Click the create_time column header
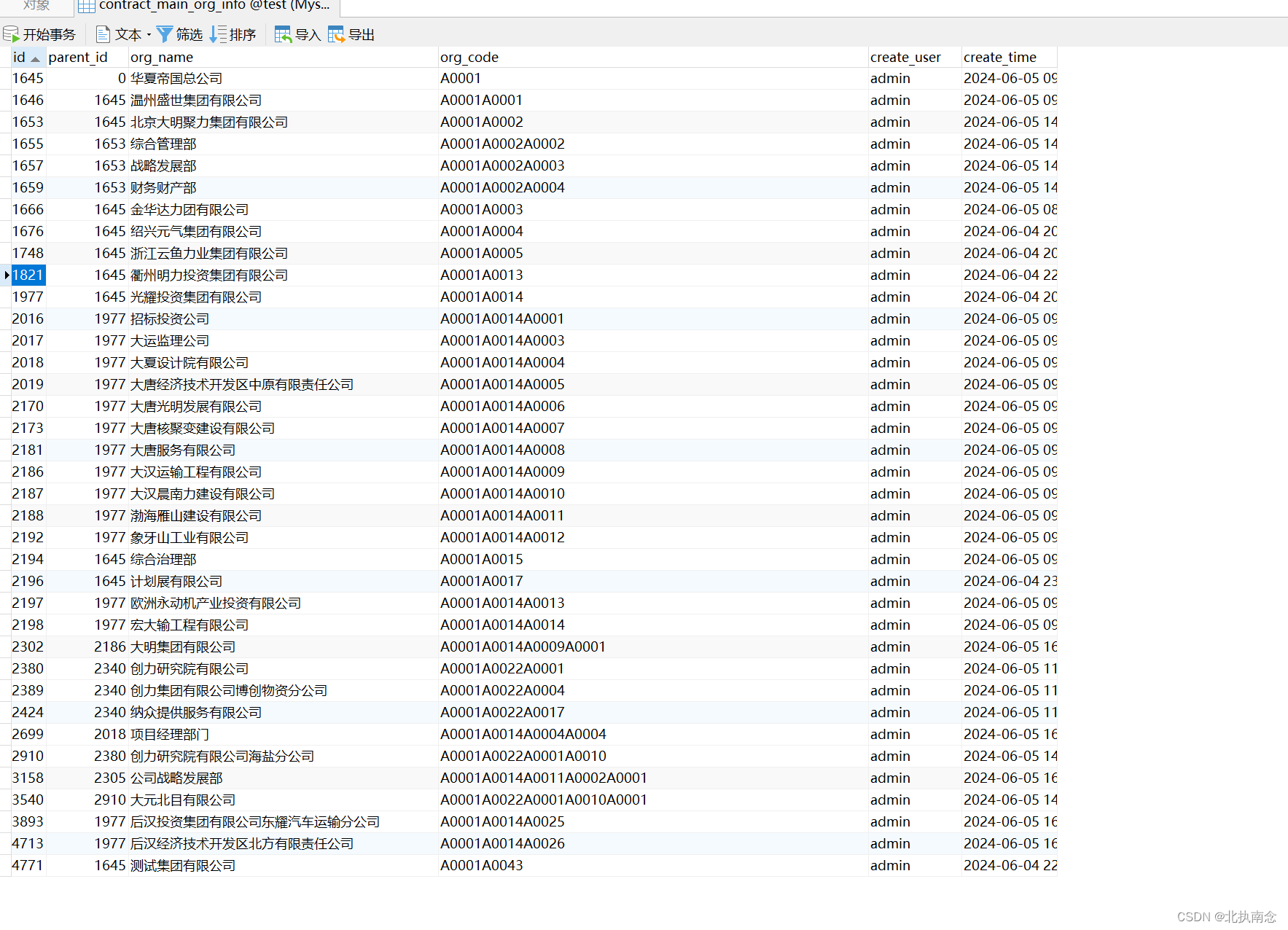1288x930 pixels. (x=1009, y=58)
